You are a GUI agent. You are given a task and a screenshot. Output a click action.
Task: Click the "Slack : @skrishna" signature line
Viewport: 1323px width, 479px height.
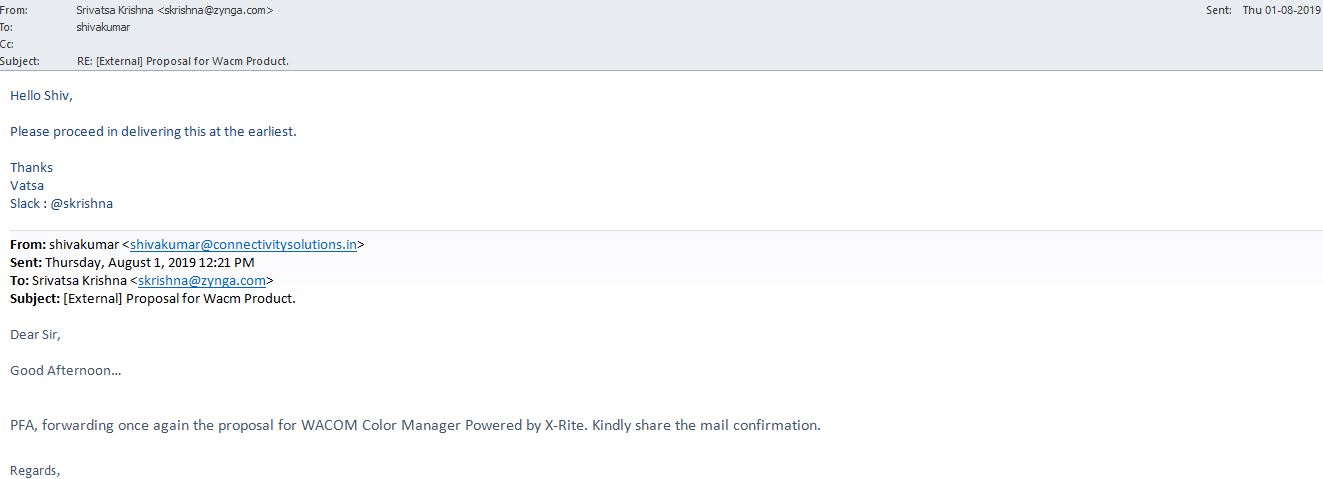coord(61,204)
